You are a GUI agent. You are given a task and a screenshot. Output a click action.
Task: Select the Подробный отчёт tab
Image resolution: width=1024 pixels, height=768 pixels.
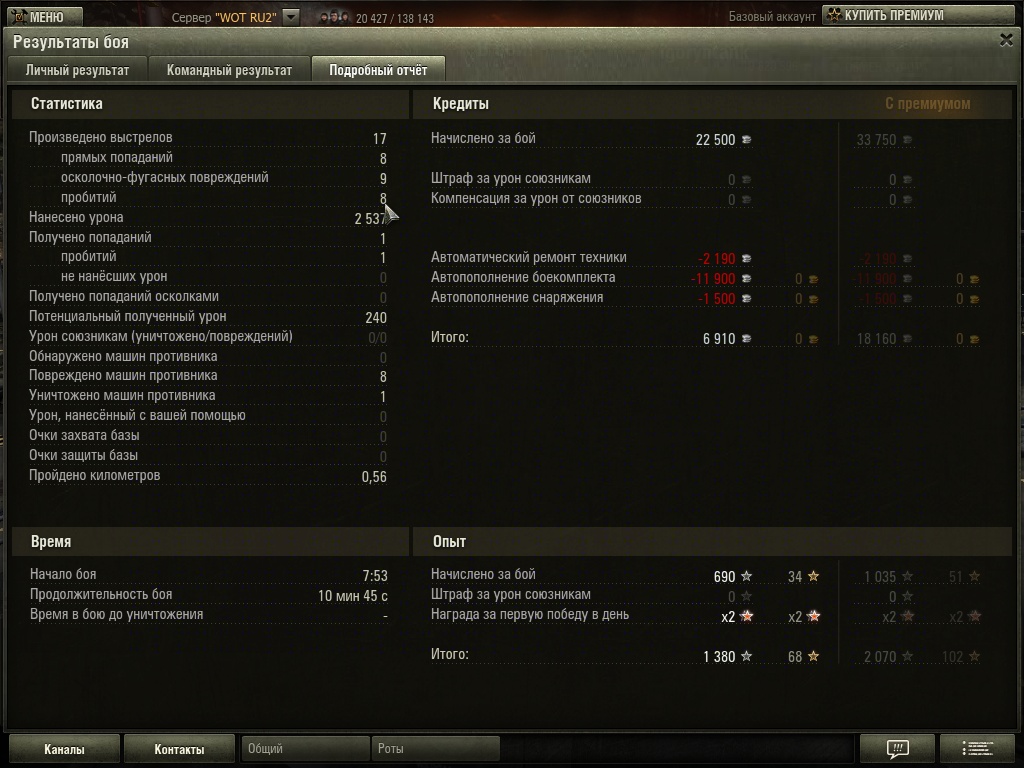(378, 69)
